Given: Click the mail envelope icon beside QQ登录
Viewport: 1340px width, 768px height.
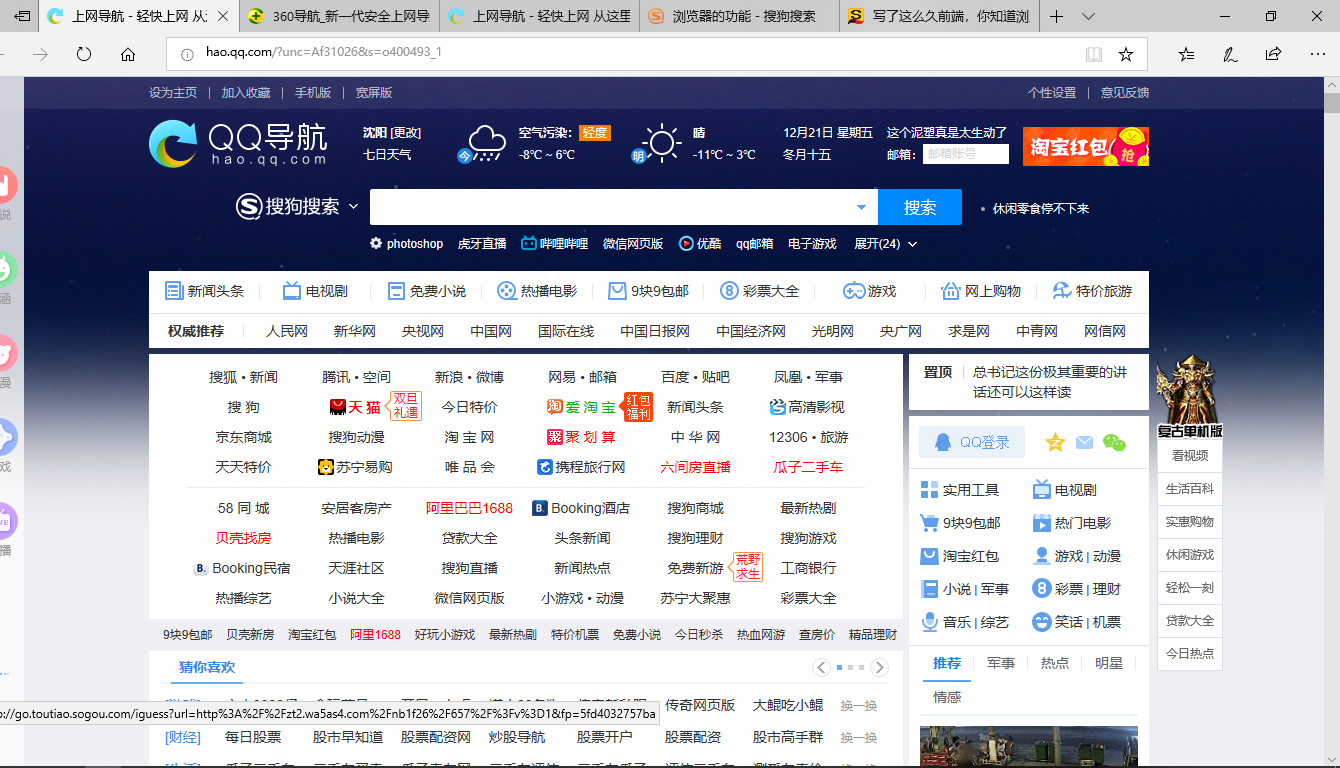Looking at the screenshot, I should [1084, 442].
